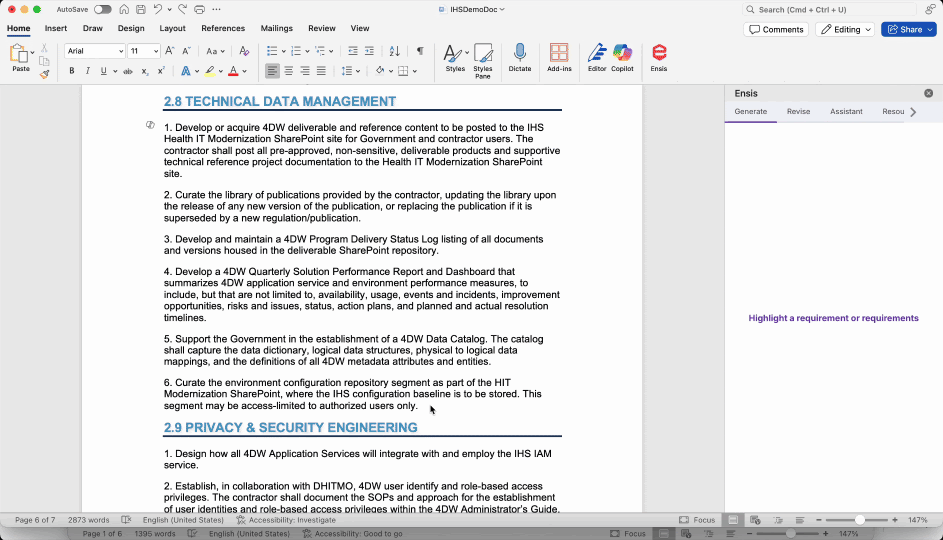Decrease font size with the smaller A icon
The height and width of the screenshot is (540, 943).
pos(186,51)
